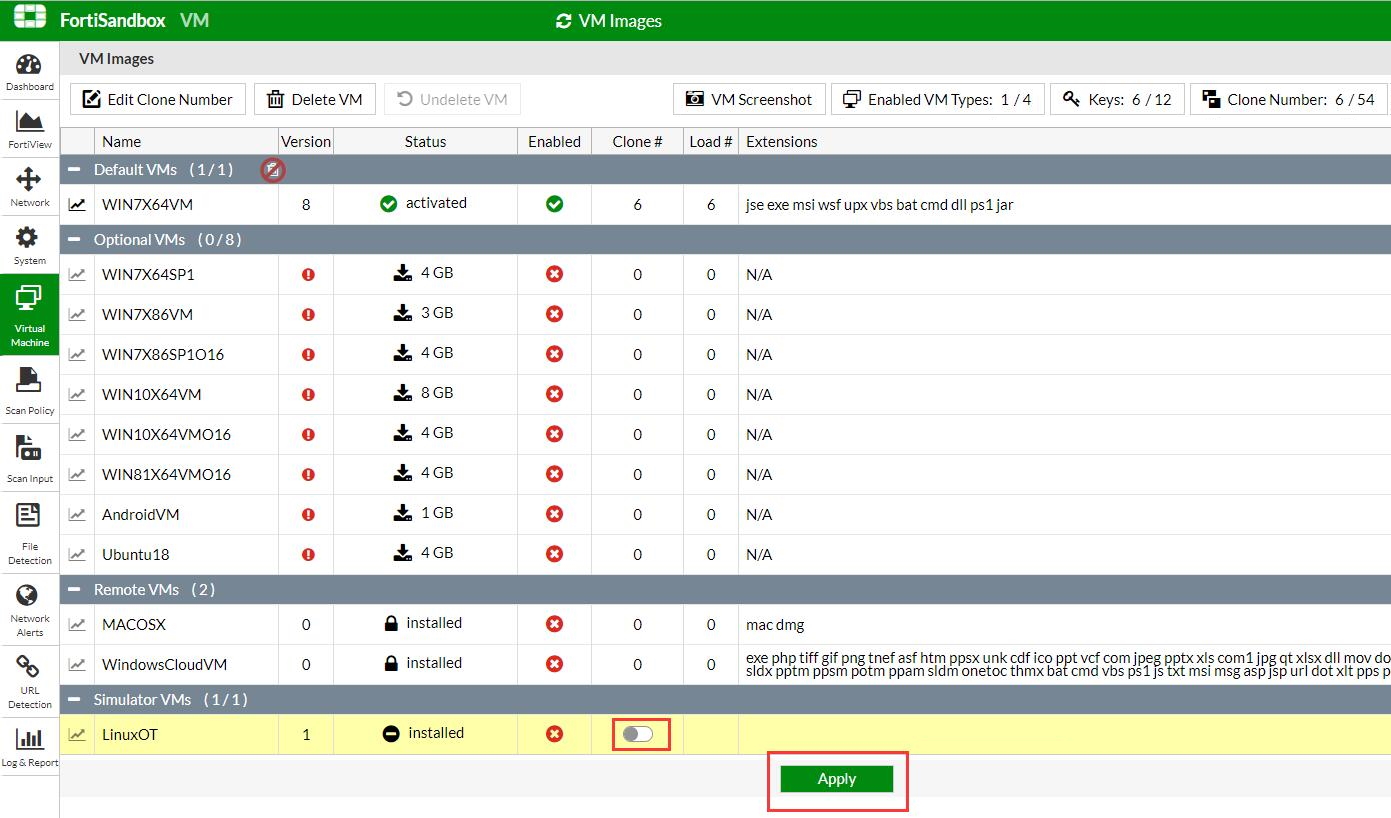Collapse the Default VMs group
The height and width of the screenshot is (818, 1391).
pos(73,170)
